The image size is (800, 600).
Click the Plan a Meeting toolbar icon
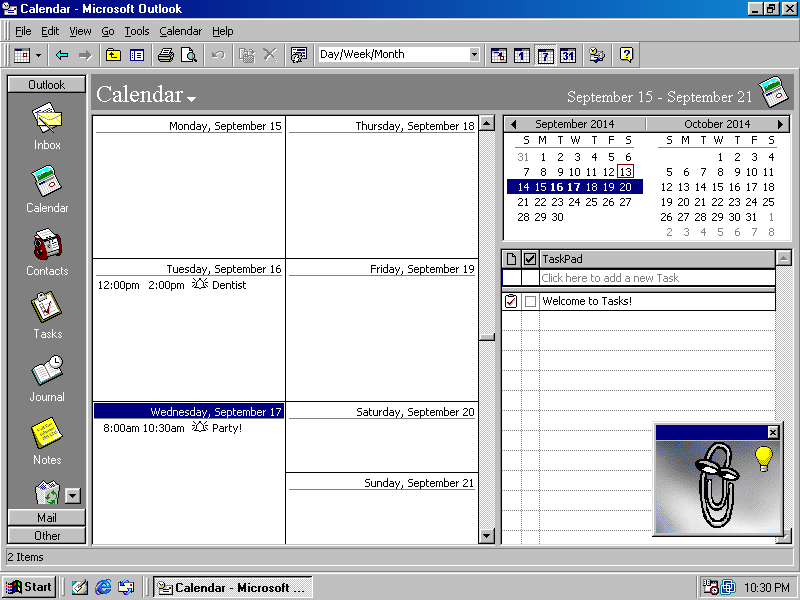click(299, 55)
